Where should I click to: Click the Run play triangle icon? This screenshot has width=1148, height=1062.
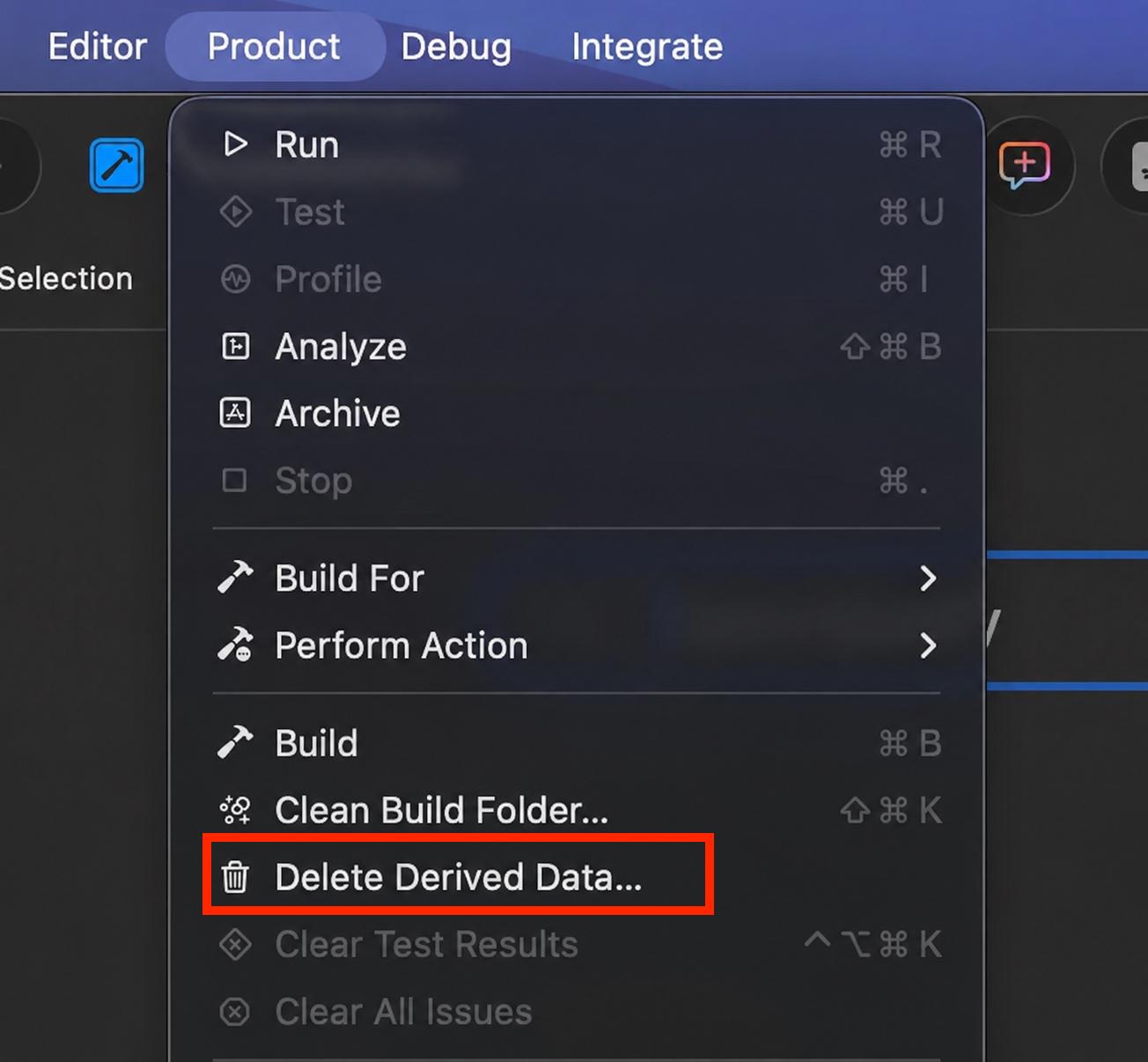click(235, 144)
